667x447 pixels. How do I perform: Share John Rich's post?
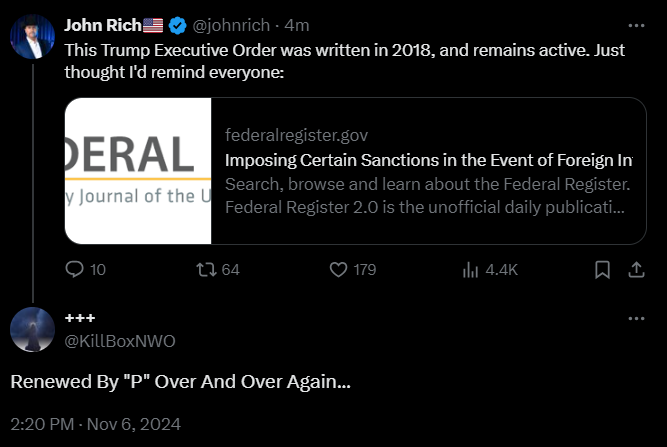tap(636, 269)
